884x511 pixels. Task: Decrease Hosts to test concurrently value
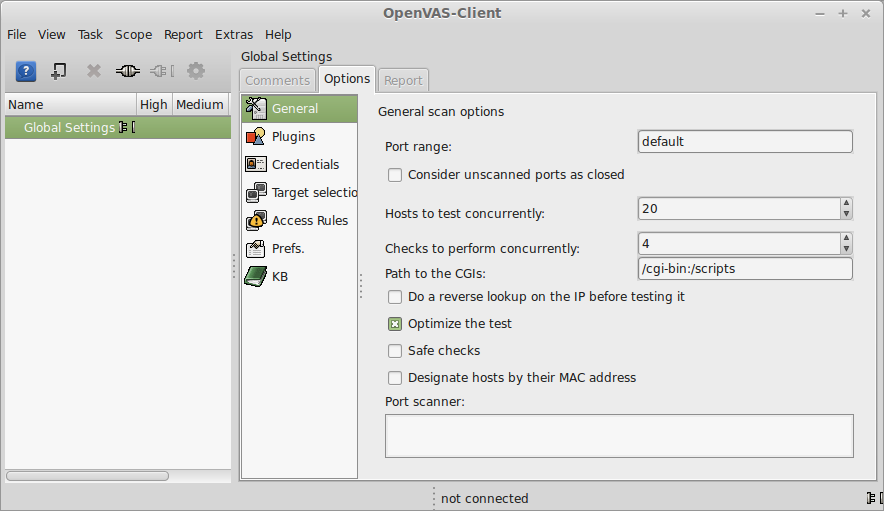pos(846,214)
